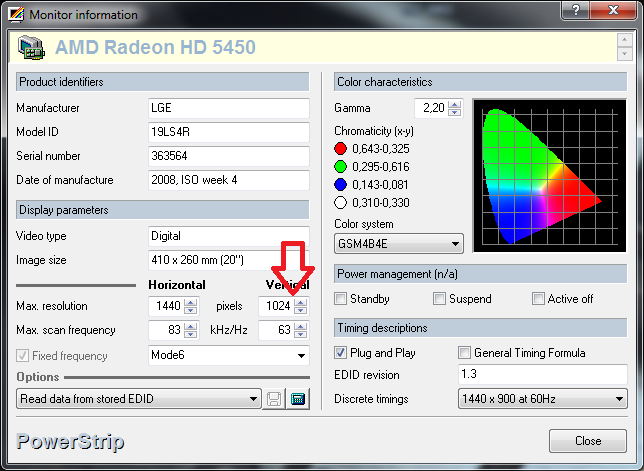Enable the Standby checkbox
This screenshot has height=471, width=644.
341,299
